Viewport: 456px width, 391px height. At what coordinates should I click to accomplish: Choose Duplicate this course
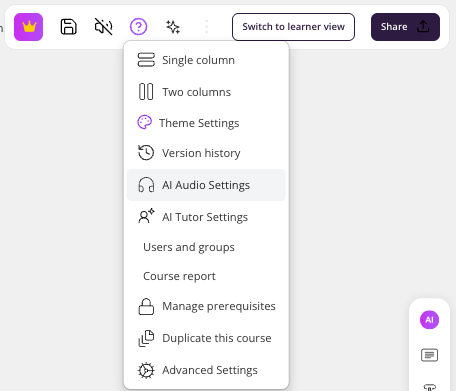point(206,338)
